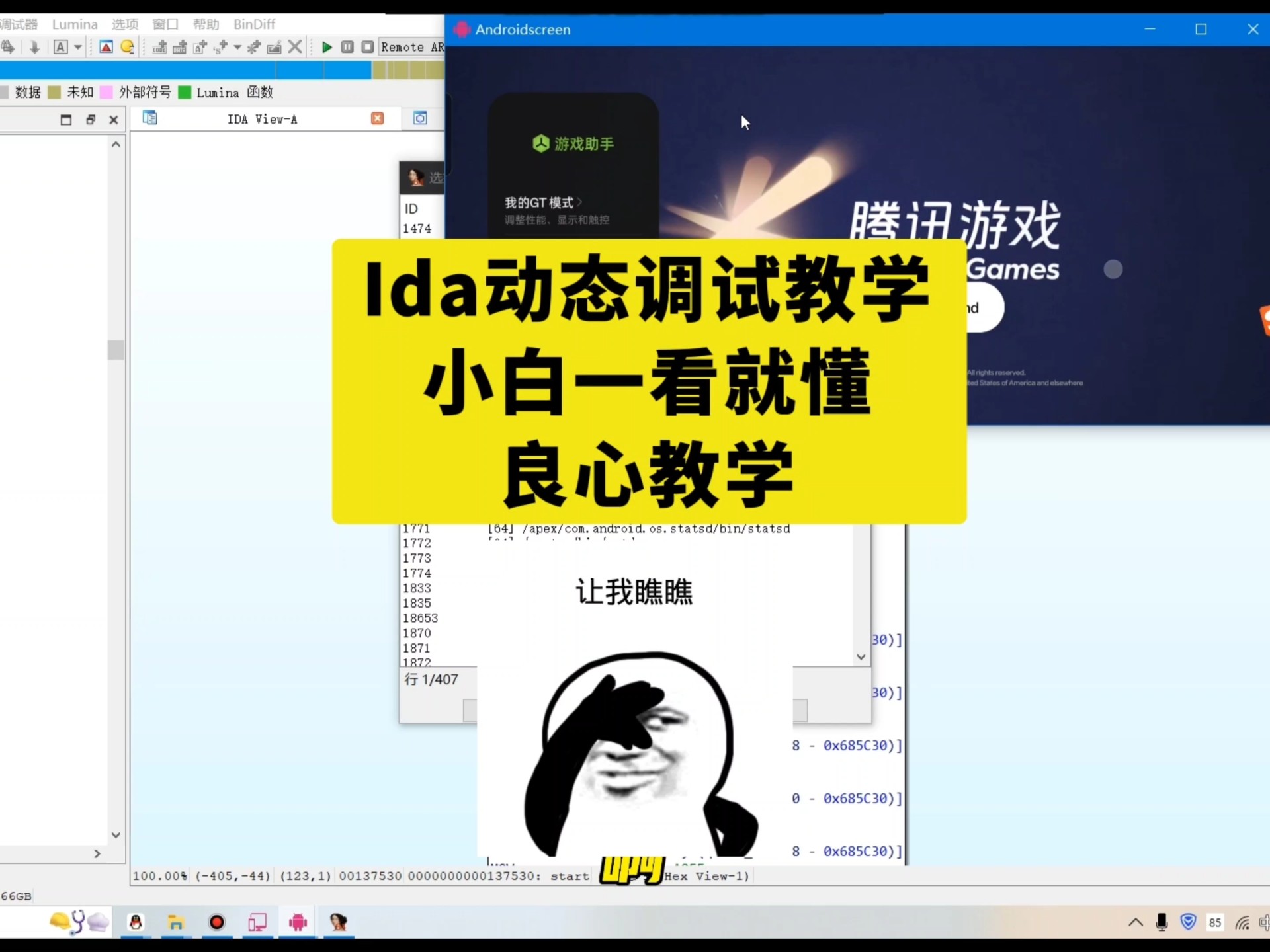Screen dimensions: 1270x952
Task: Terminate the process with the stop icon
Action: tap(368, 47)
